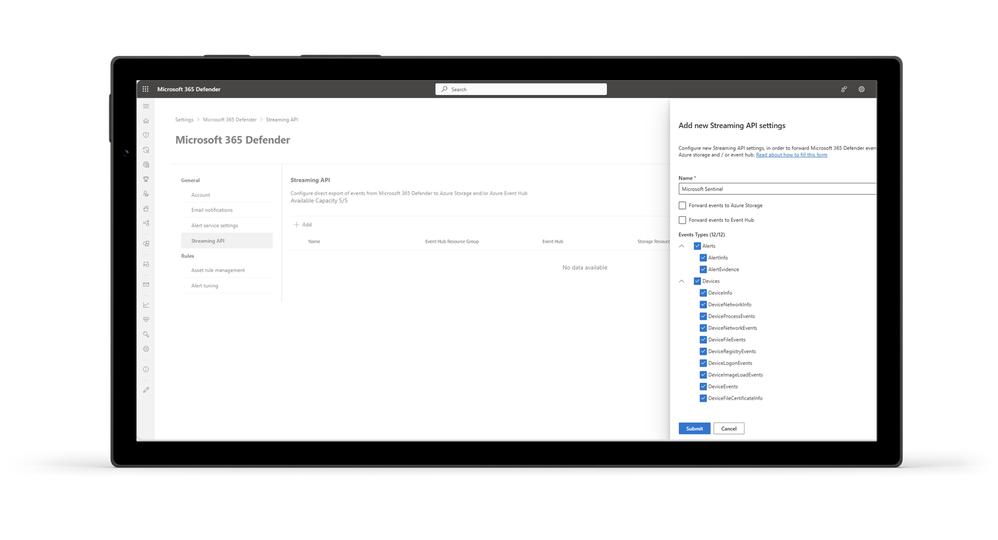This screenshot has height=540, width=998.
Task: Toggle the DeviceLogonEvents checkbox
Action: tap(703, 363)
